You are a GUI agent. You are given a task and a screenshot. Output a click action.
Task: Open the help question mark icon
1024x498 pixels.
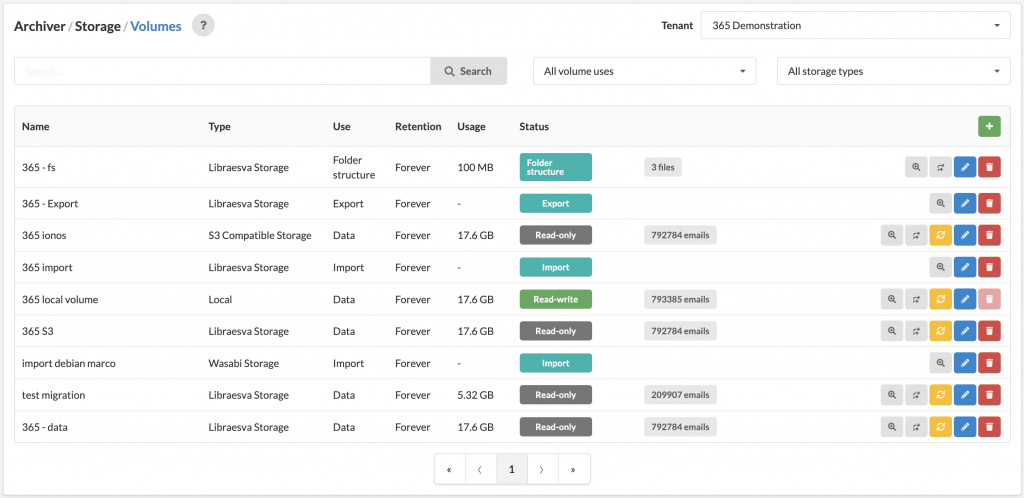(203, 26)
